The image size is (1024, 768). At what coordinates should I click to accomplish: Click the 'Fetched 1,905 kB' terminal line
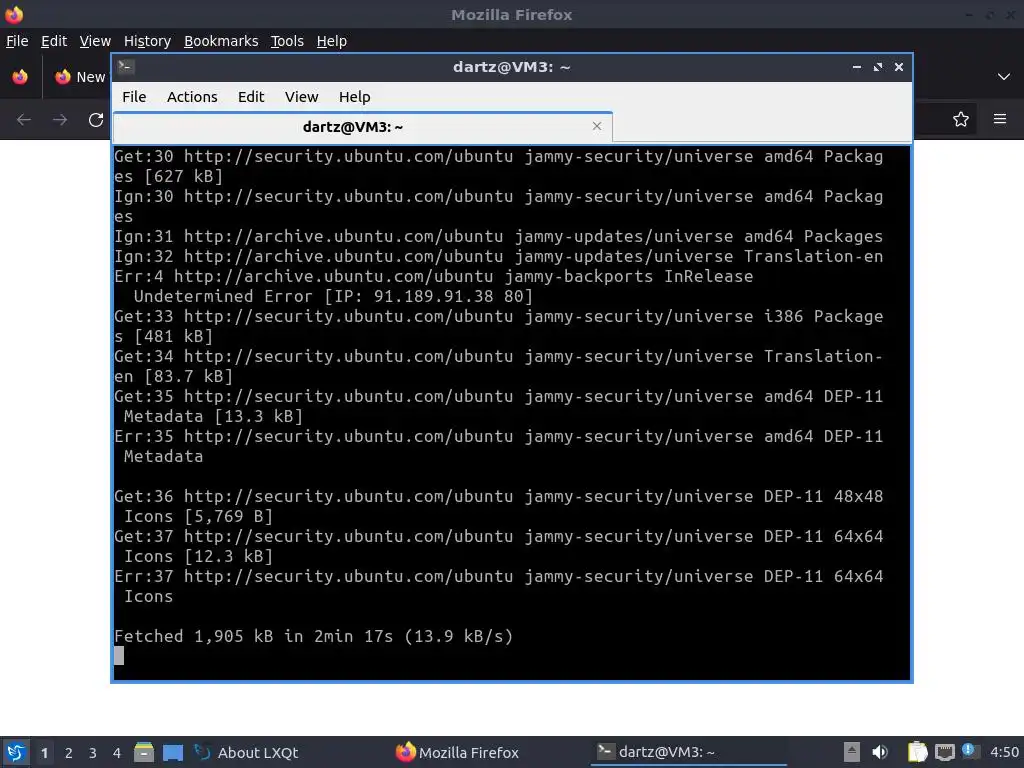coord(313,636)
